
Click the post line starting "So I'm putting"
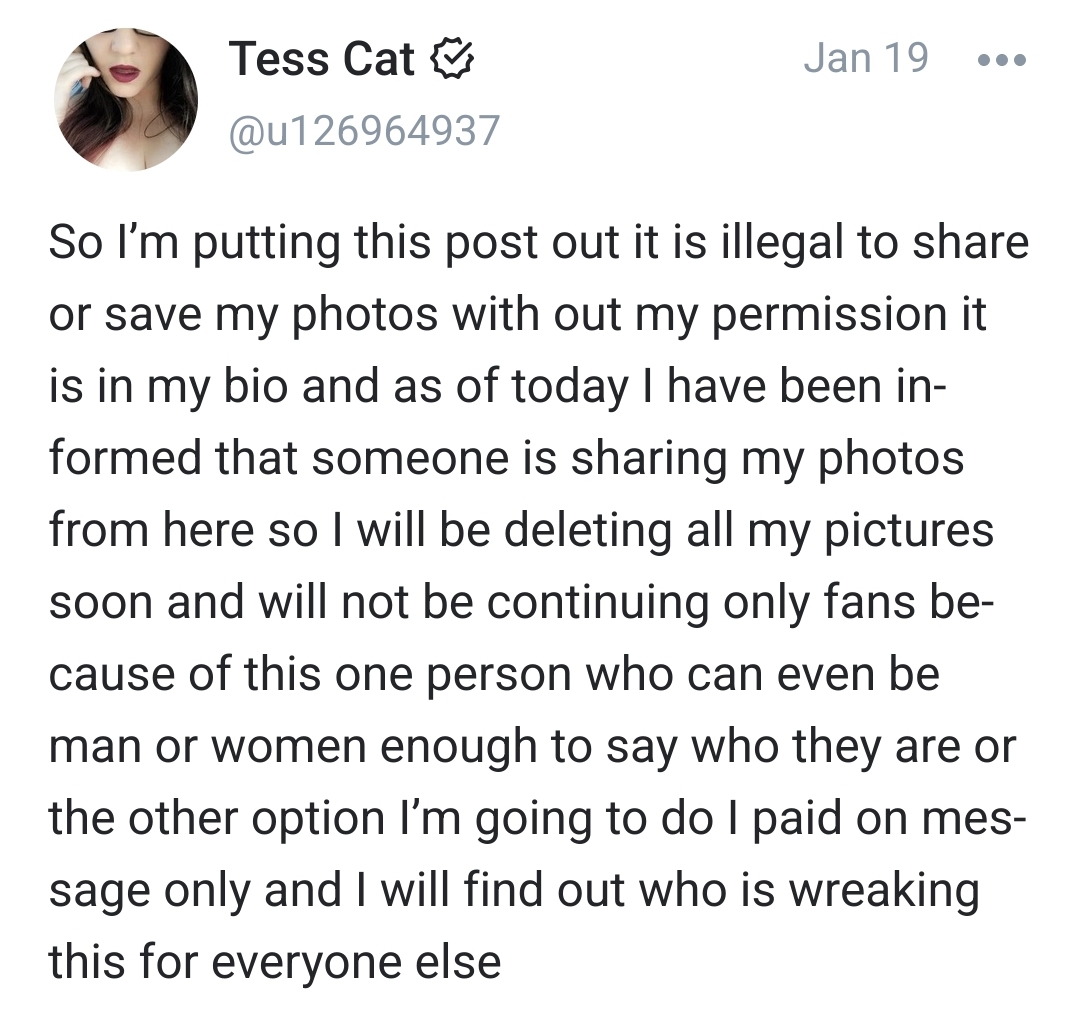click(538, 243)
